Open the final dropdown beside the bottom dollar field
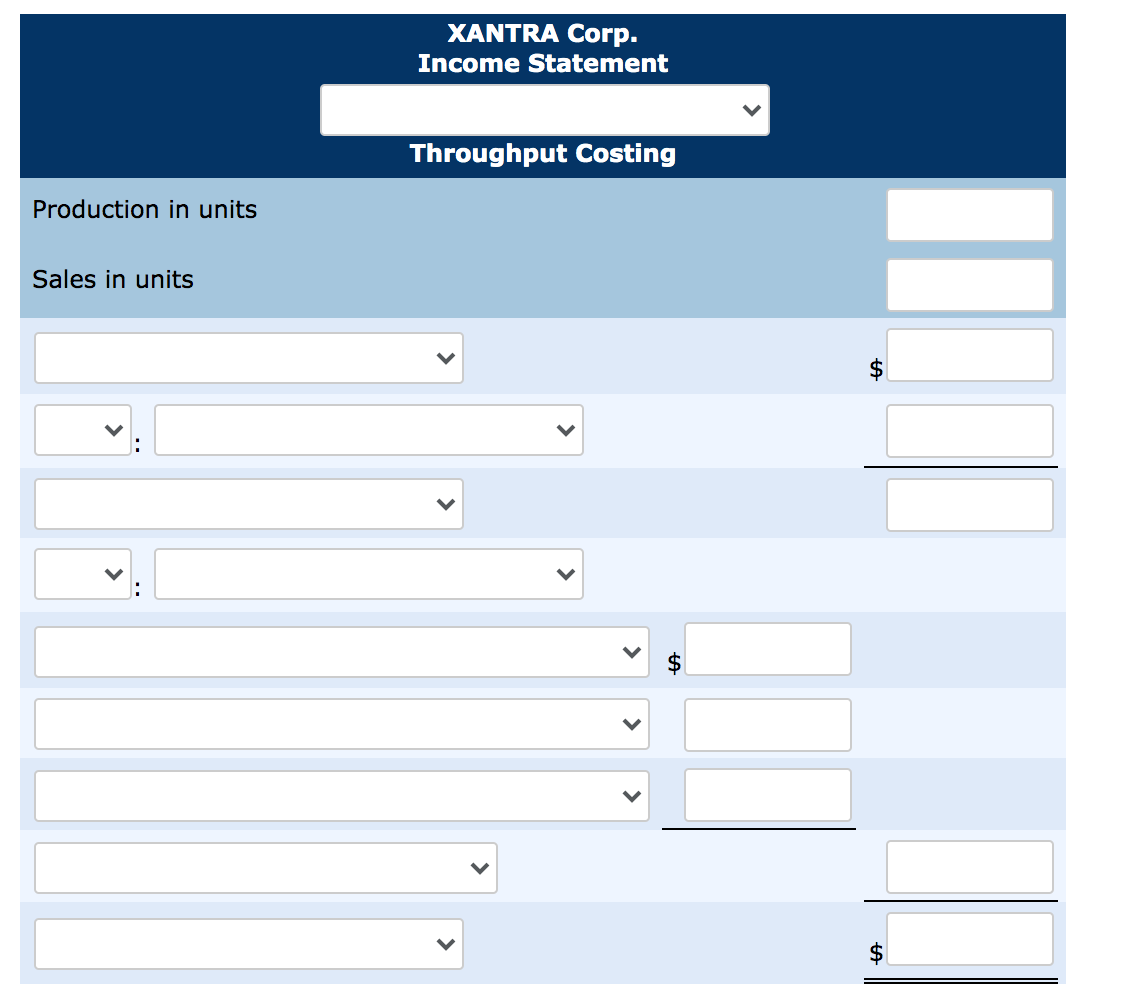Screen dimensions: 1132x998 coord(249,943)
